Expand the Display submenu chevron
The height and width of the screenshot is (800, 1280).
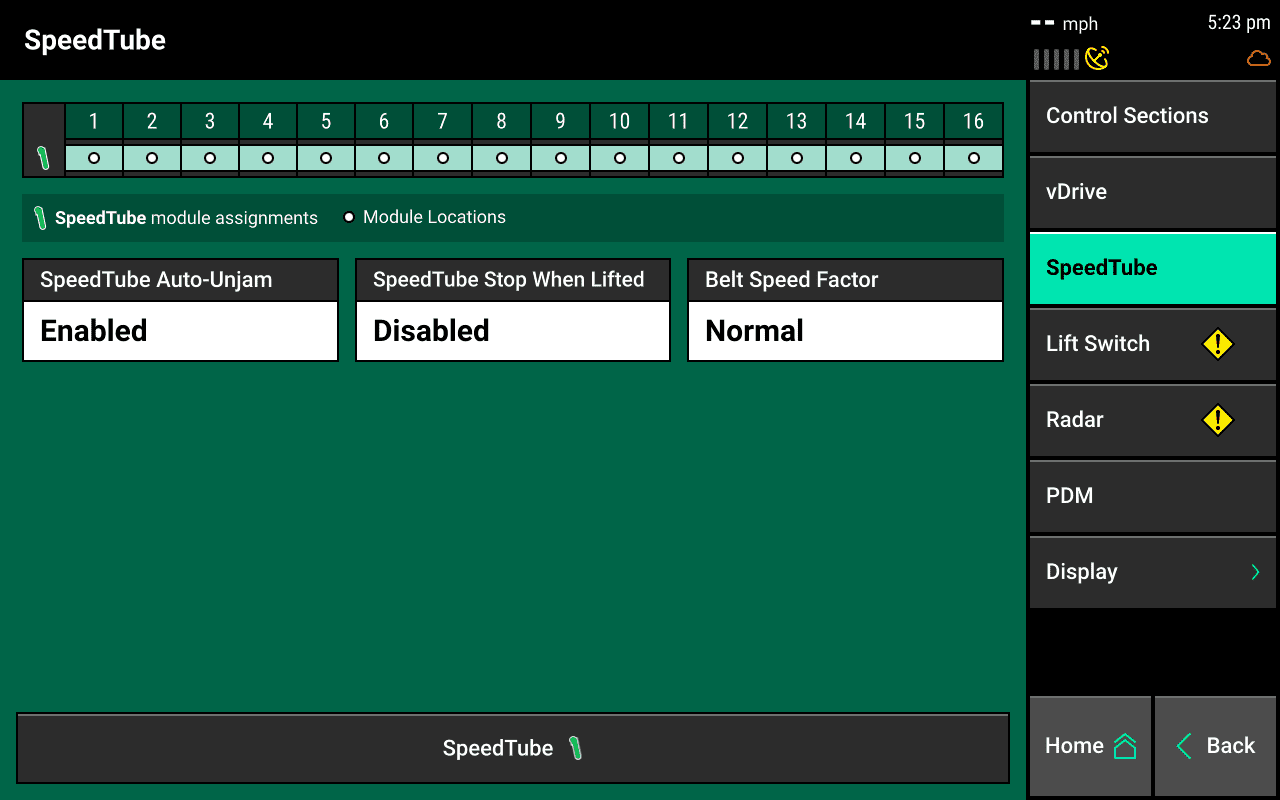point(1255,572)
